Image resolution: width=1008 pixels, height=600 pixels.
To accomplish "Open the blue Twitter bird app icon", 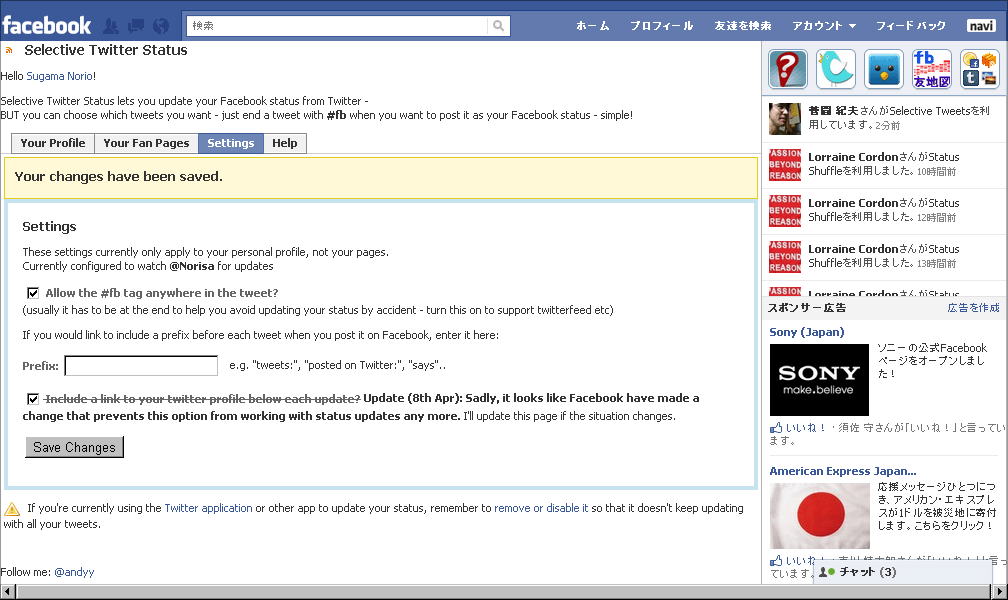I will [836, 69].
